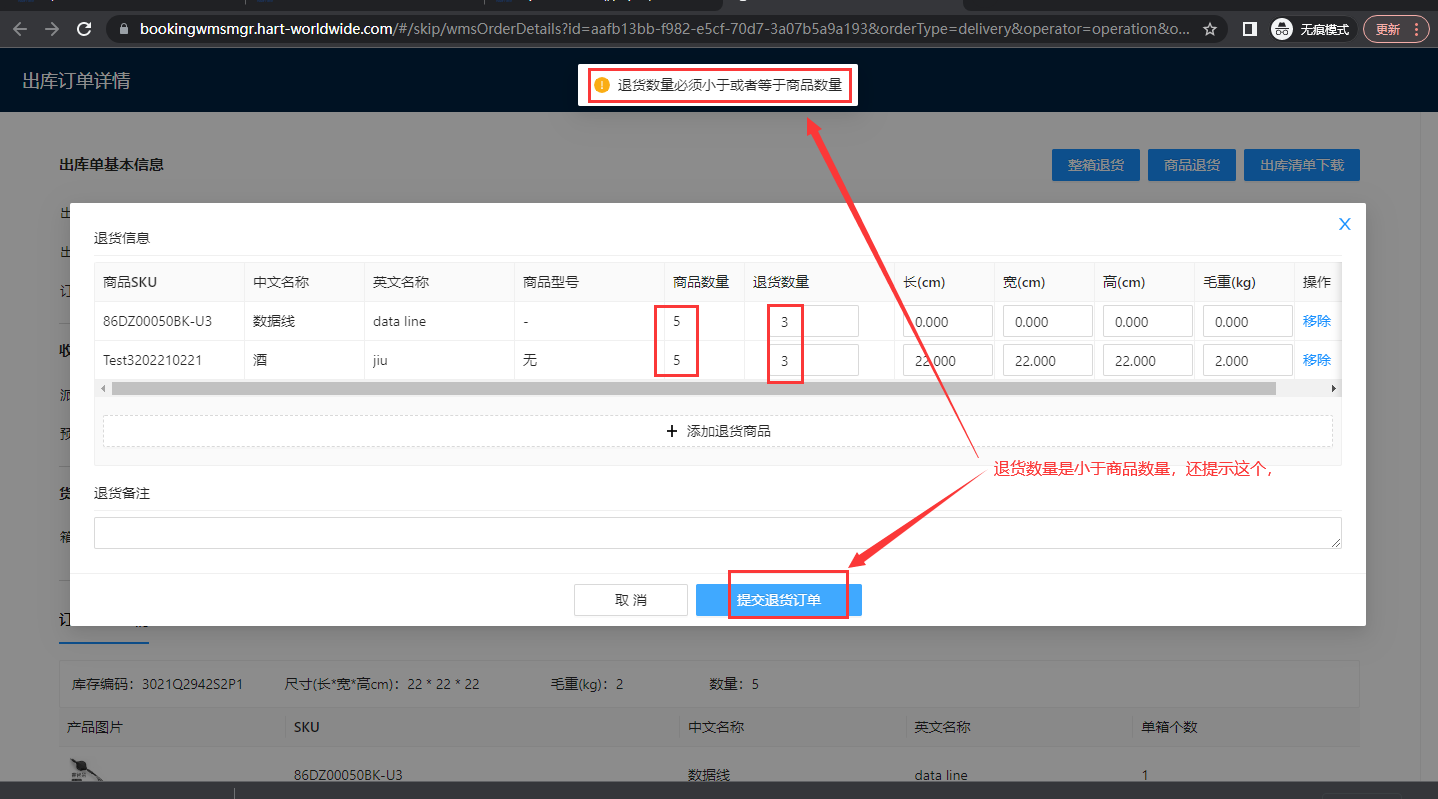Cancel the return dialog
Image resolution: width=1438 pixels, height=799 pixels.
(x=630, y=600)
